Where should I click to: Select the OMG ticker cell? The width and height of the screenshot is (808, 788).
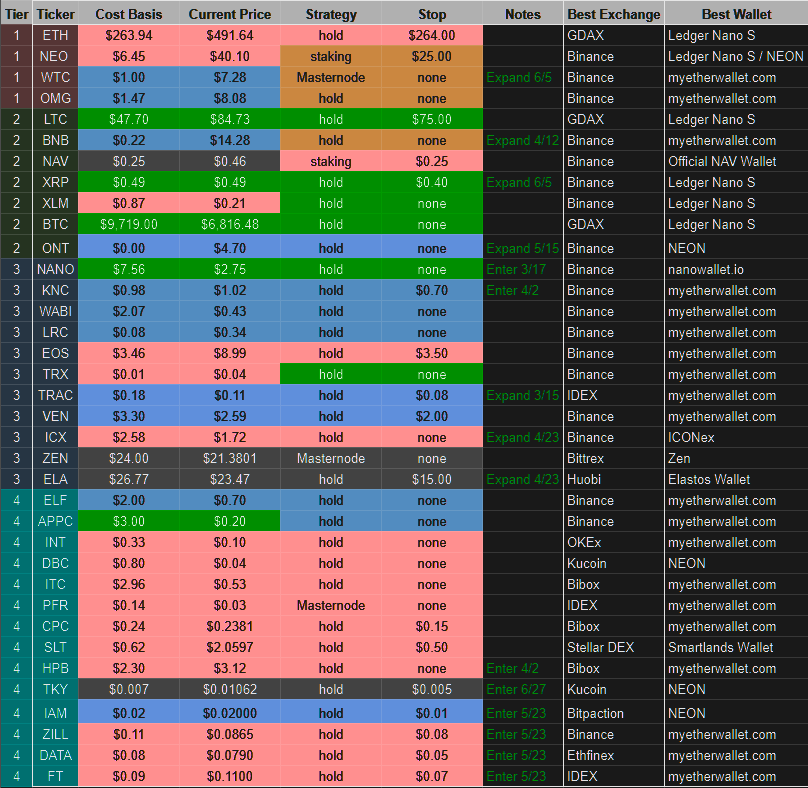[x=55, y=98]
